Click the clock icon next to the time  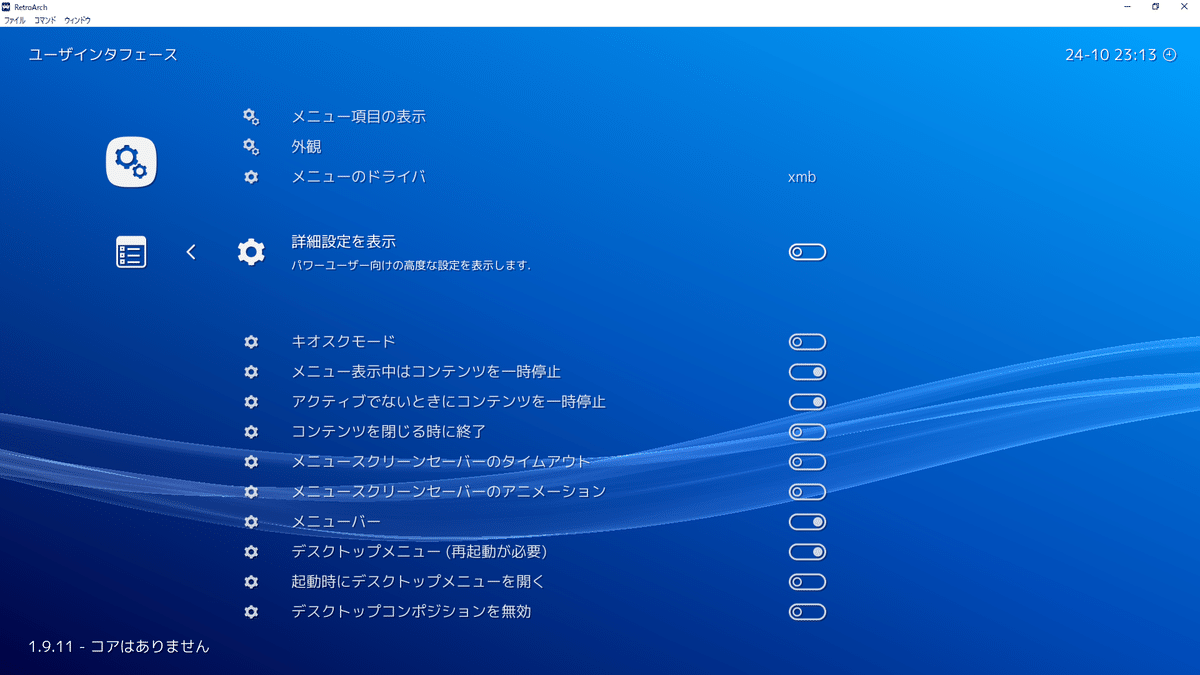point(1171,55)
